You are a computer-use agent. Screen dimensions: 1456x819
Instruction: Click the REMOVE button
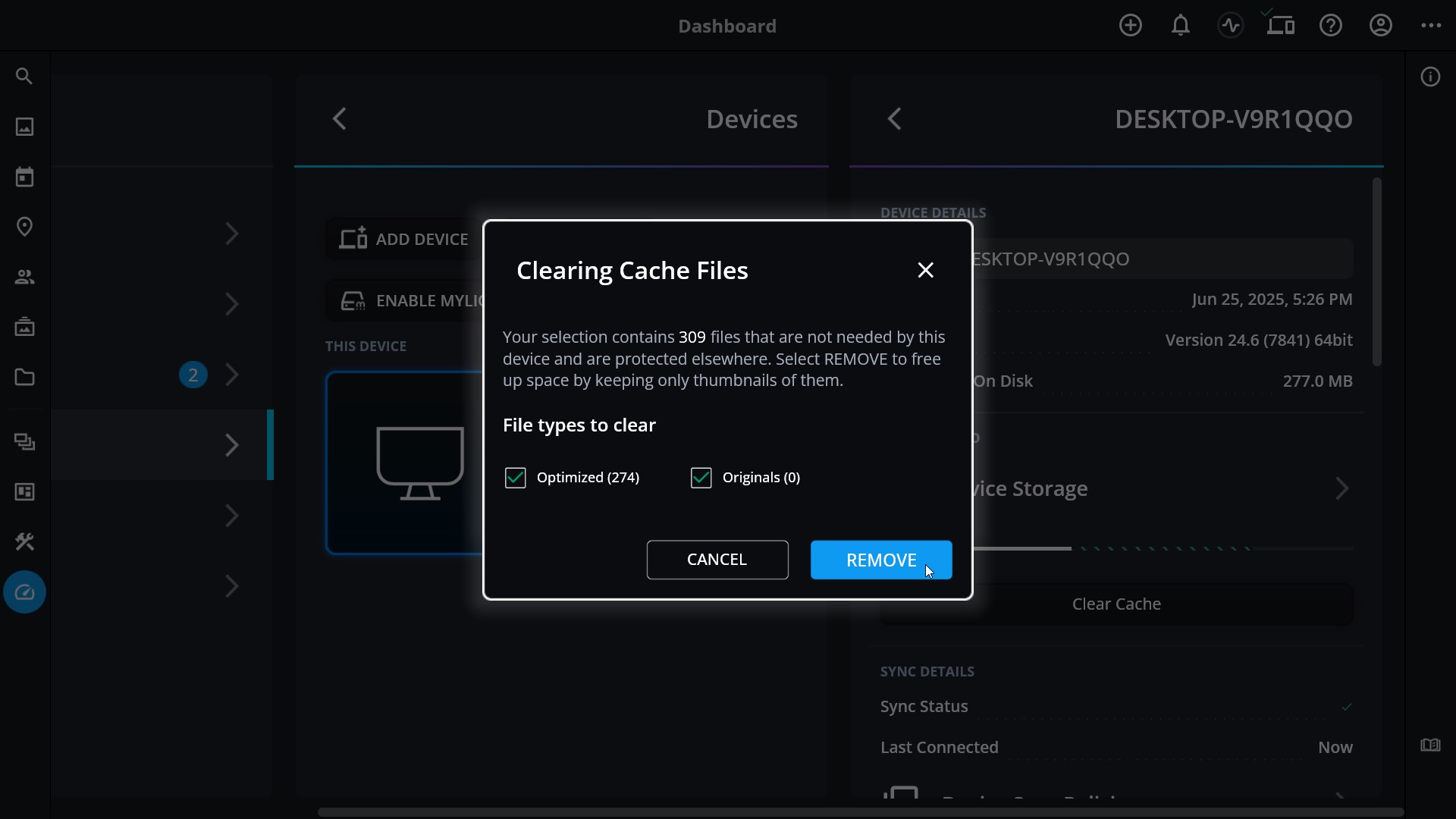click(x=881, y=560)
